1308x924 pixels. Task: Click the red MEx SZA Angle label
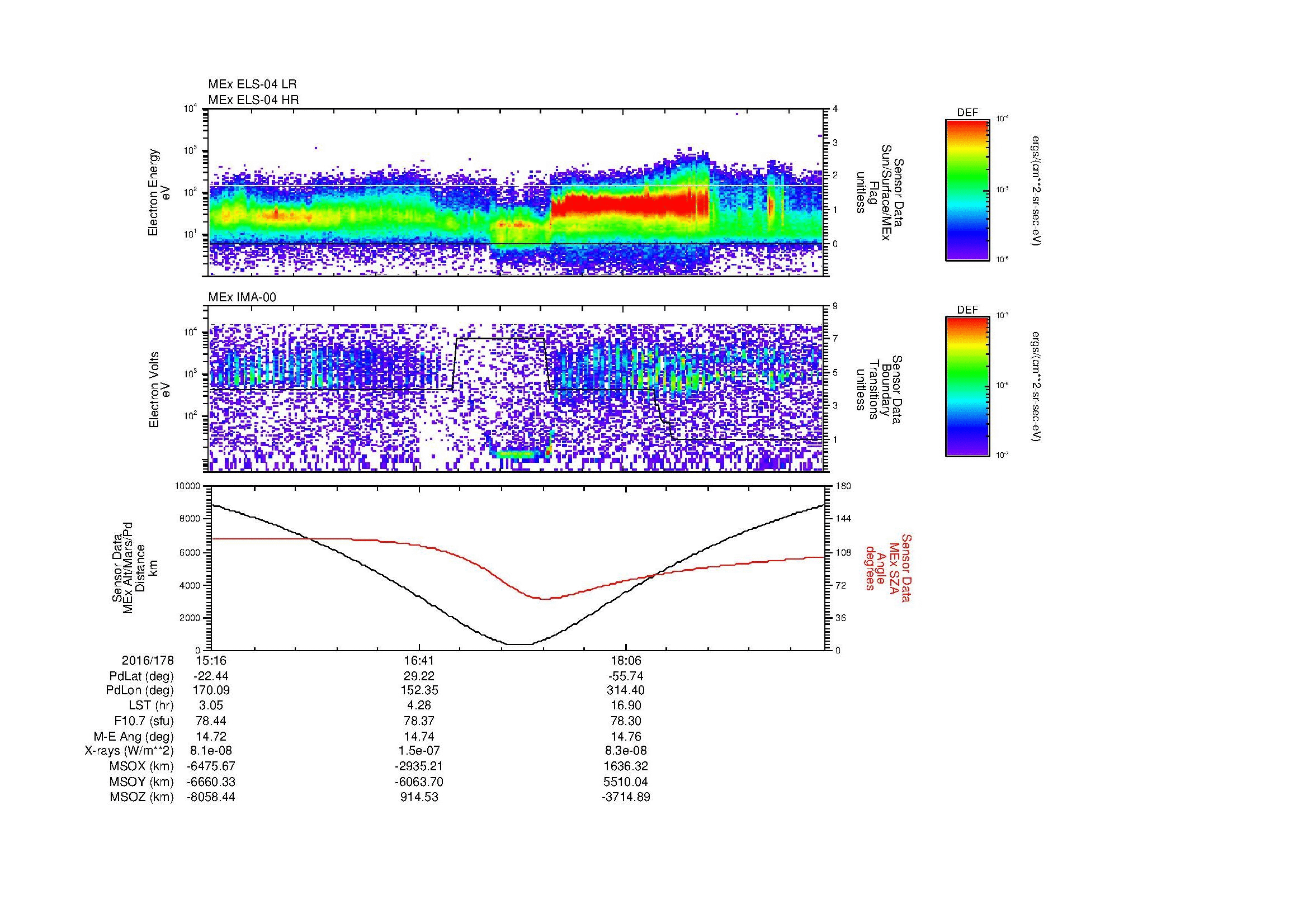pyautogui.click(x=888, y=567)
